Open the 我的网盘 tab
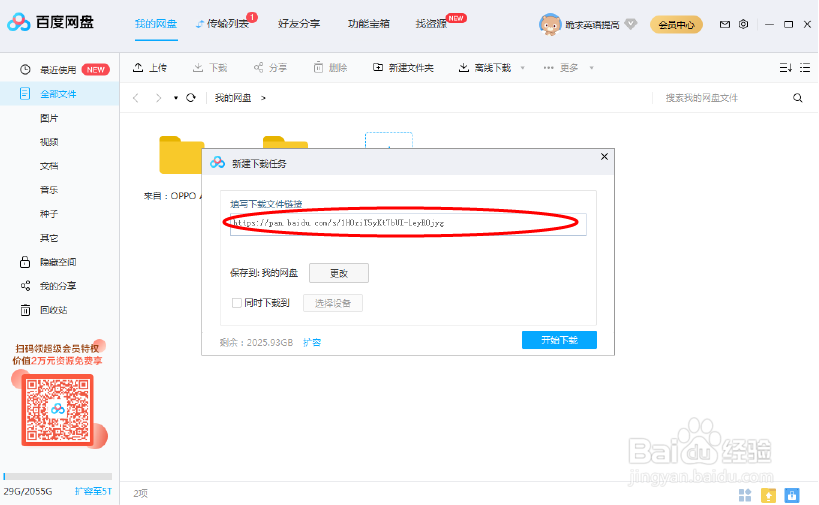The image size is (819, 505). click(156, 24)
